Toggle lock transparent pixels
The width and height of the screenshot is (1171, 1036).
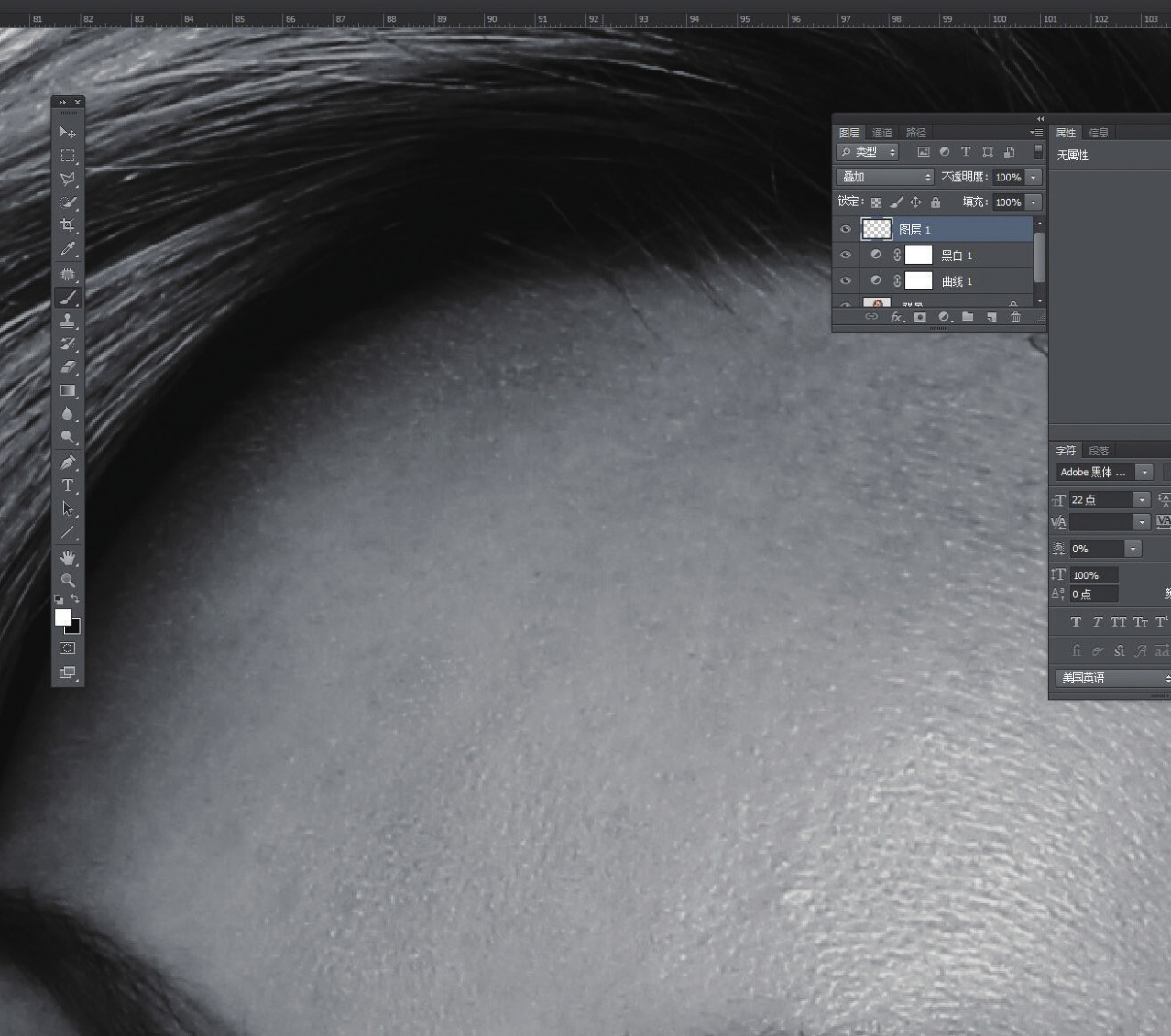click(x=877, y=202)
